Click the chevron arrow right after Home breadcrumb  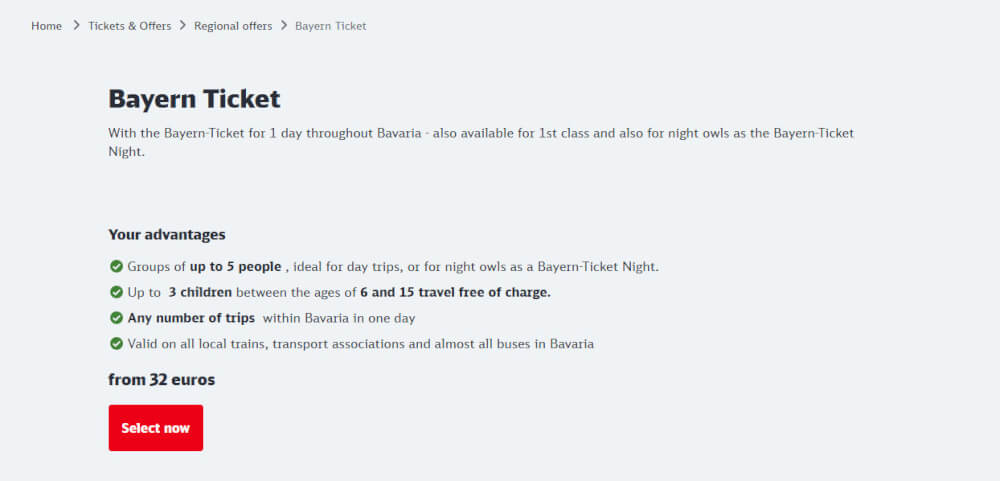click(x=75, y=26)
